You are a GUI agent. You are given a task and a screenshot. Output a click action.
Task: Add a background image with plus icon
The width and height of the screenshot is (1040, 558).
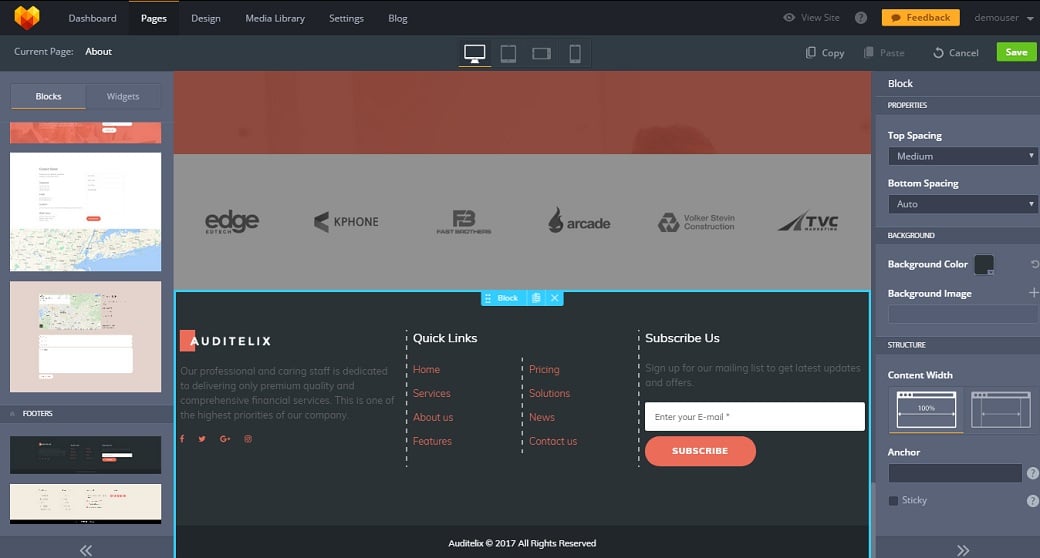click(1033, 293)
